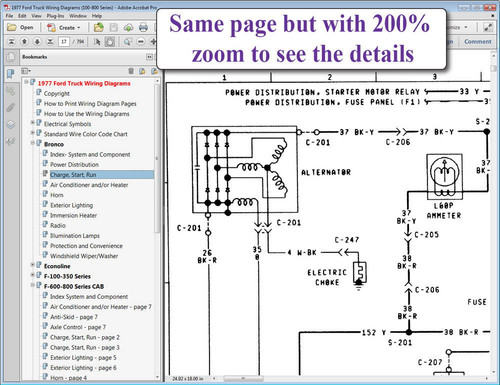This screenshot has width=500, height=385.
Task: Click the zoom out minus button
Action: [141, 42]
